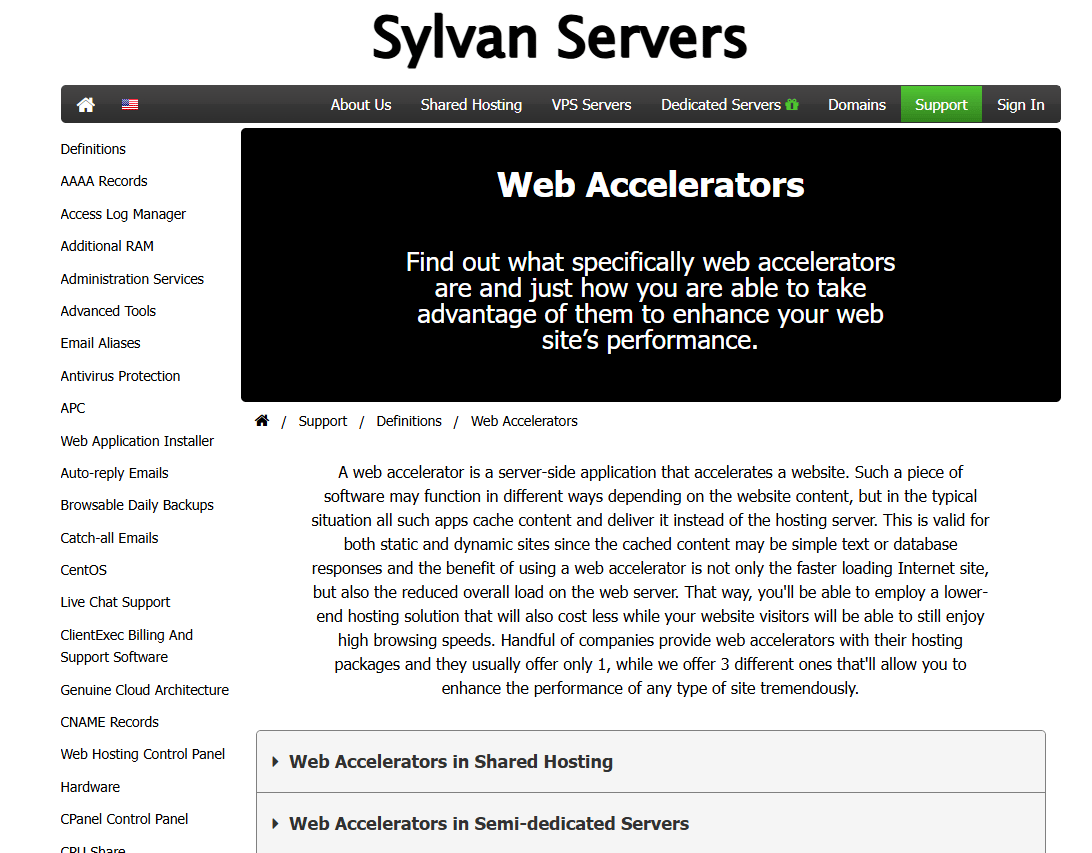Open Browsable Daily Backups link
This screenshot has width=1092, height=853.
click(137, 505)
